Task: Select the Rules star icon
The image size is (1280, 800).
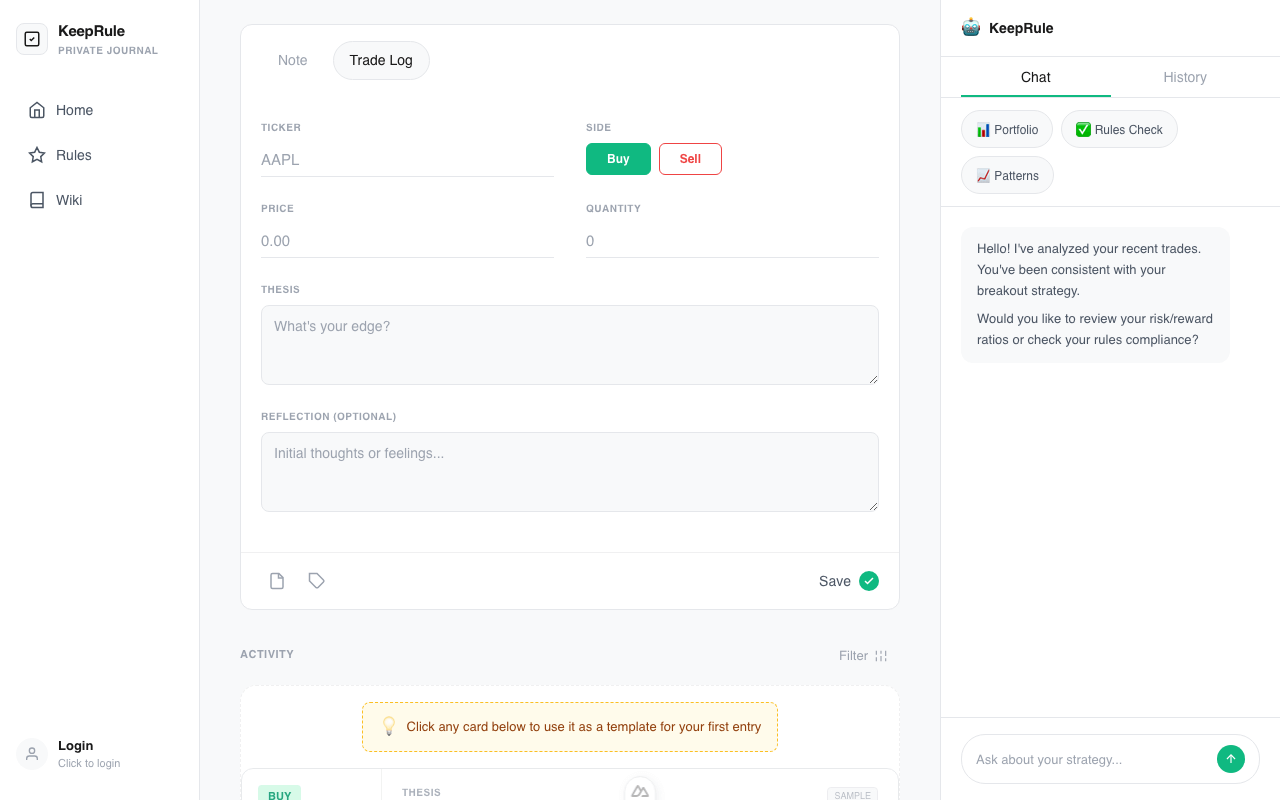Action: tap(36, 155)
